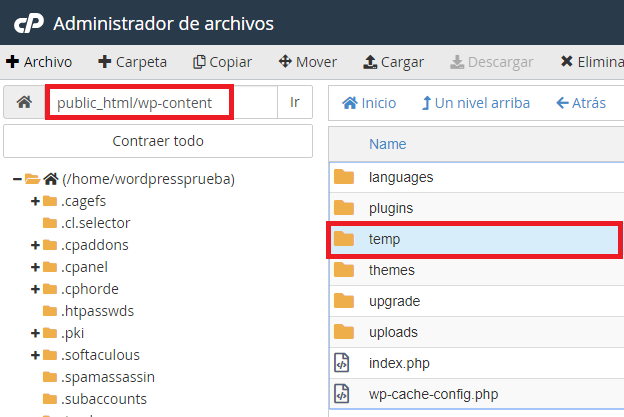Navigate back with Atrás
The height and width of the screenshot is (417, 624).
coord(581,103)
